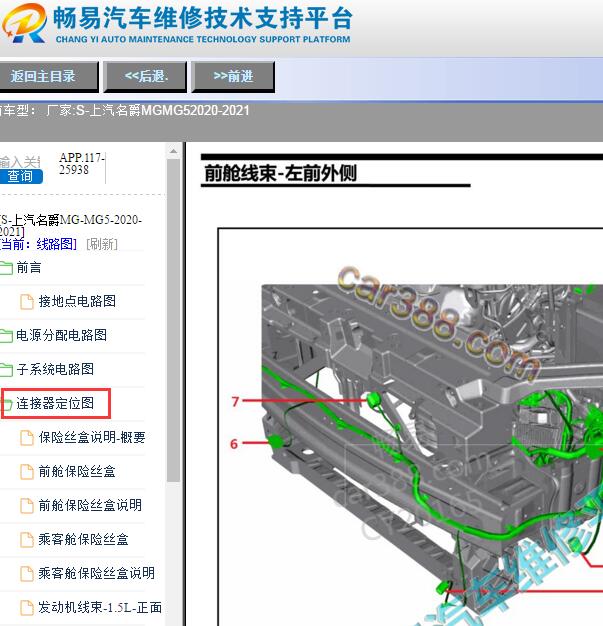The image size is (603, 626).
Task: Focus the keyword search input field
Action: (x=20, y=162)
